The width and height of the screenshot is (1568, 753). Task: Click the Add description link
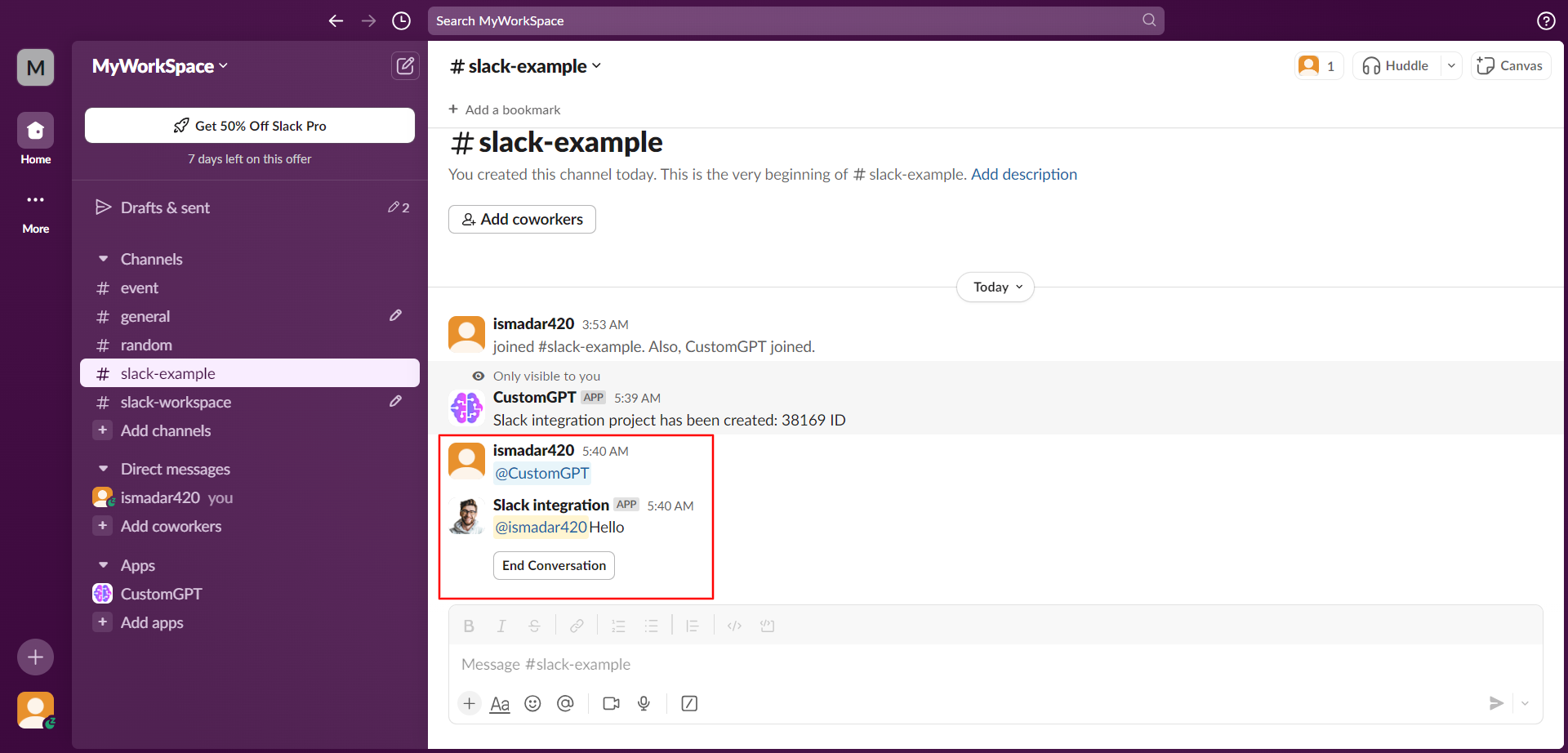tap(1024, 174)
